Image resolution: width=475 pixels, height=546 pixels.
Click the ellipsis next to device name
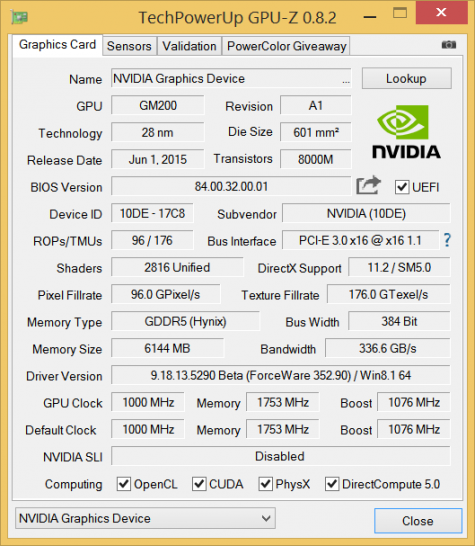[x=345, y=82]
